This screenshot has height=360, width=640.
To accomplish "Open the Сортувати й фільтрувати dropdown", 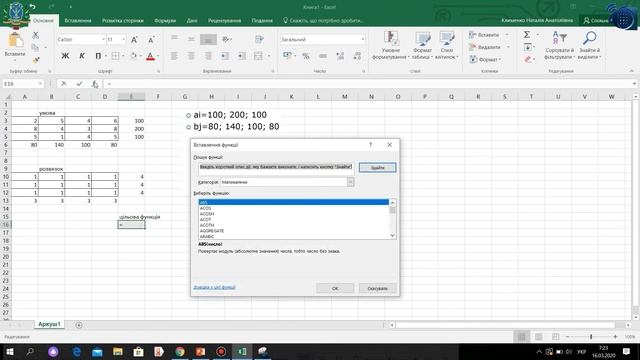I will 559,45.
